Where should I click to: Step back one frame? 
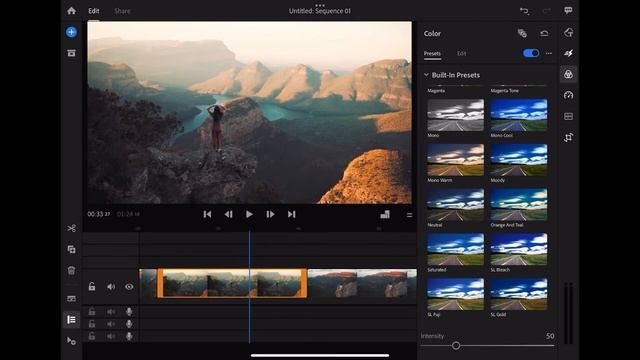point(228,214)
